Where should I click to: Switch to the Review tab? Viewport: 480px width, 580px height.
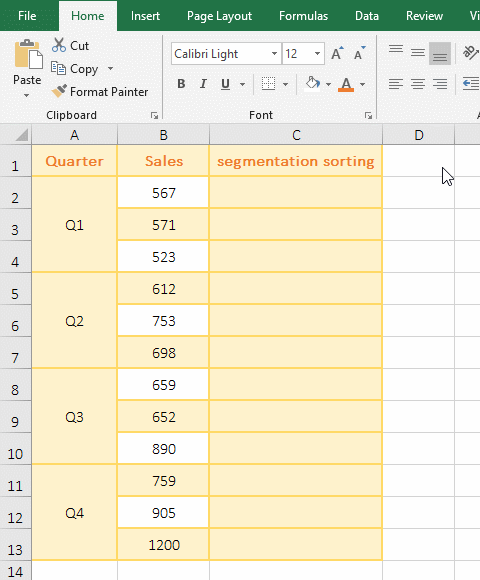[x=424, y=16]
